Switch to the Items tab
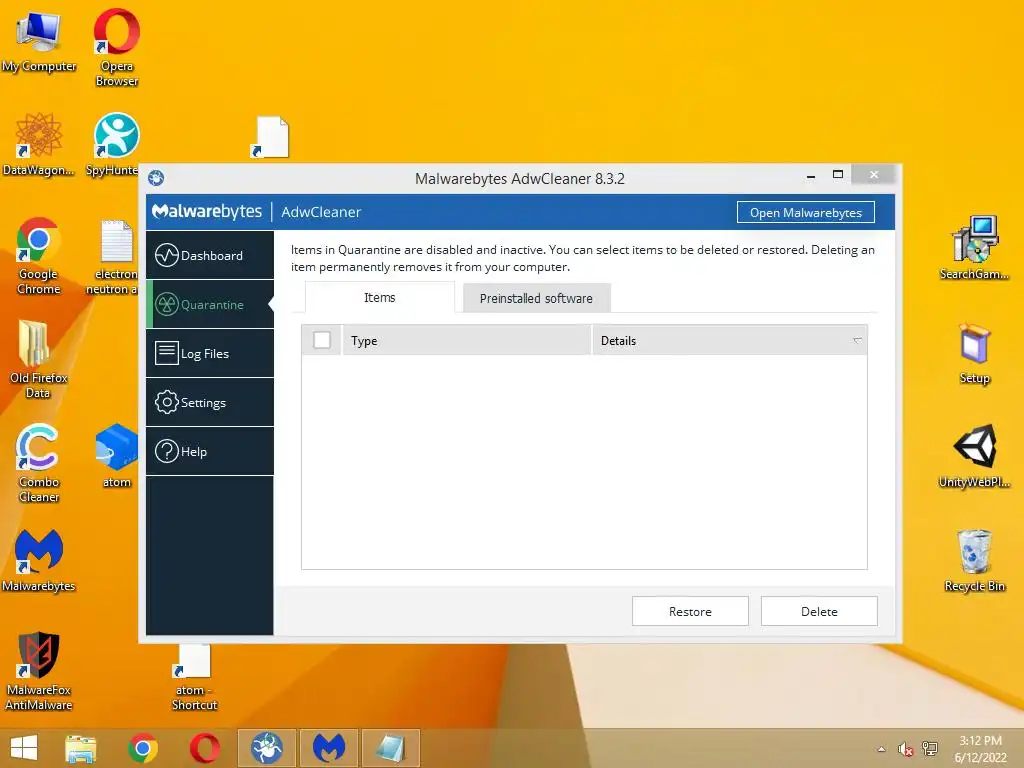Viewport: 1024px width, 768px height. pyautogui.click(x=379, y=298)
